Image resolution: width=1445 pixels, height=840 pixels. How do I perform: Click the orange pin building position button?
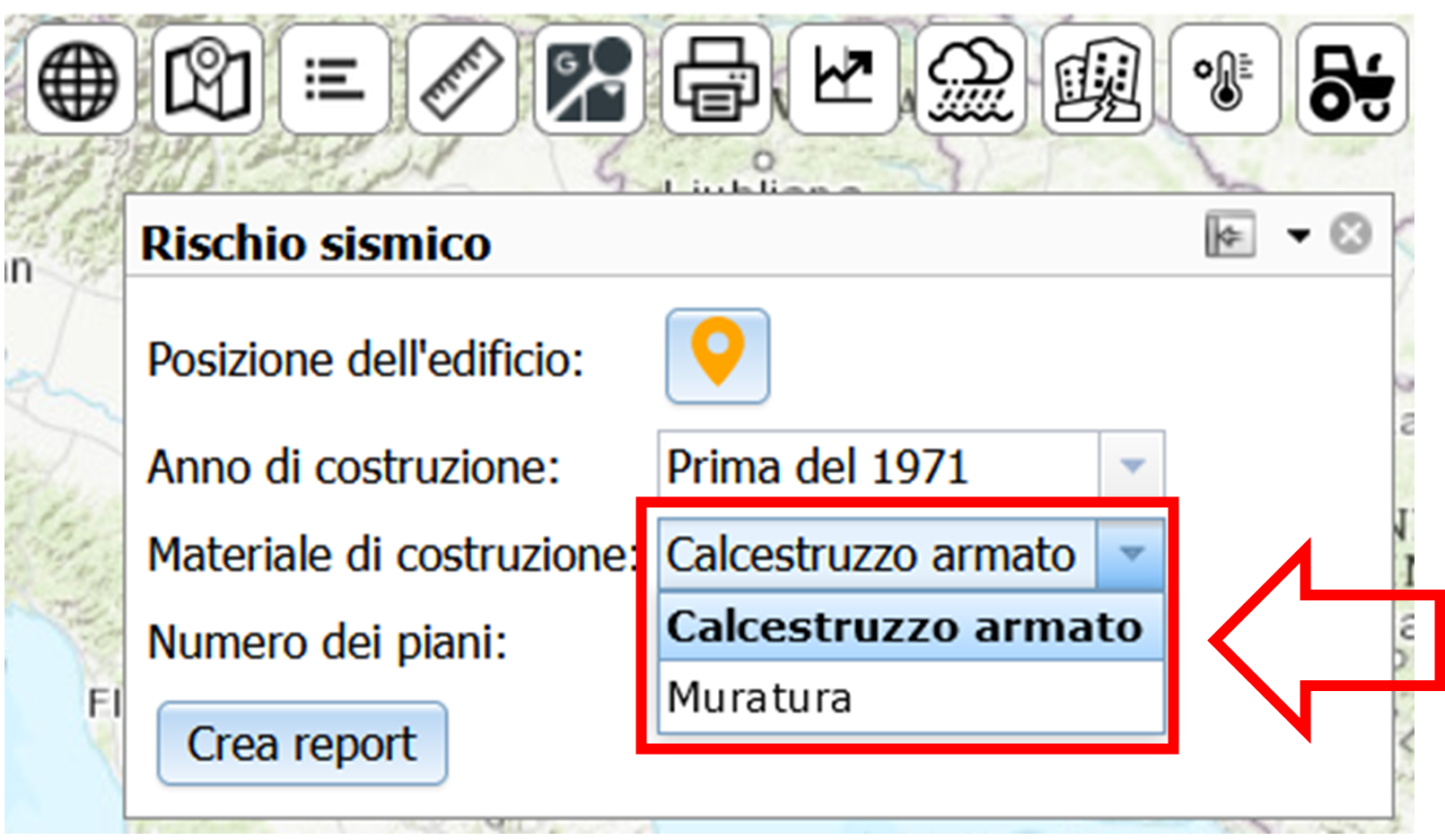point(717,355)
